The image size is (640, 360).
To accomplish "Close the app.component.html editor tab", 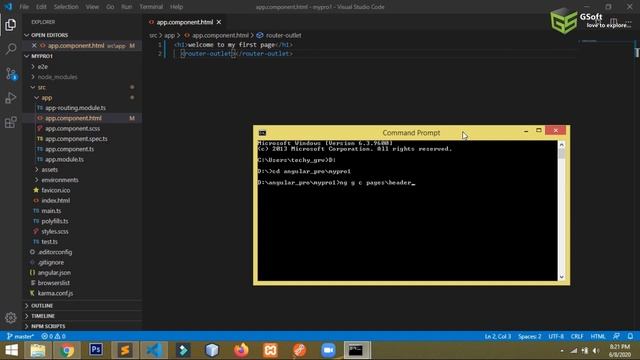I will coord(219,22).
